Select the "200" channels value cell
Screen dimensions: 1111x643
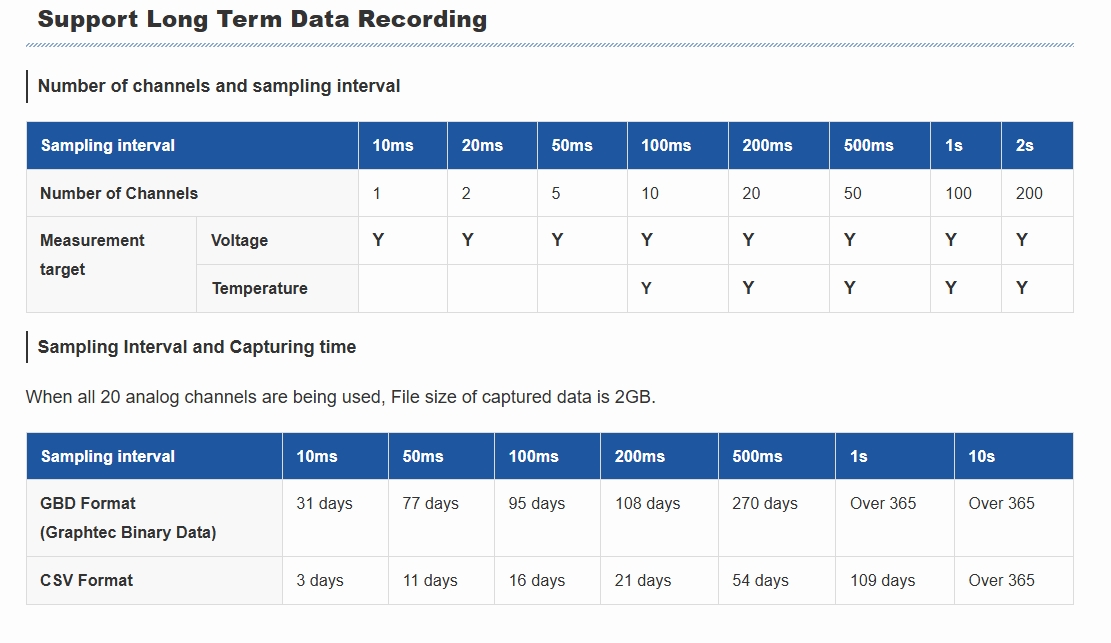[1029, 193]
